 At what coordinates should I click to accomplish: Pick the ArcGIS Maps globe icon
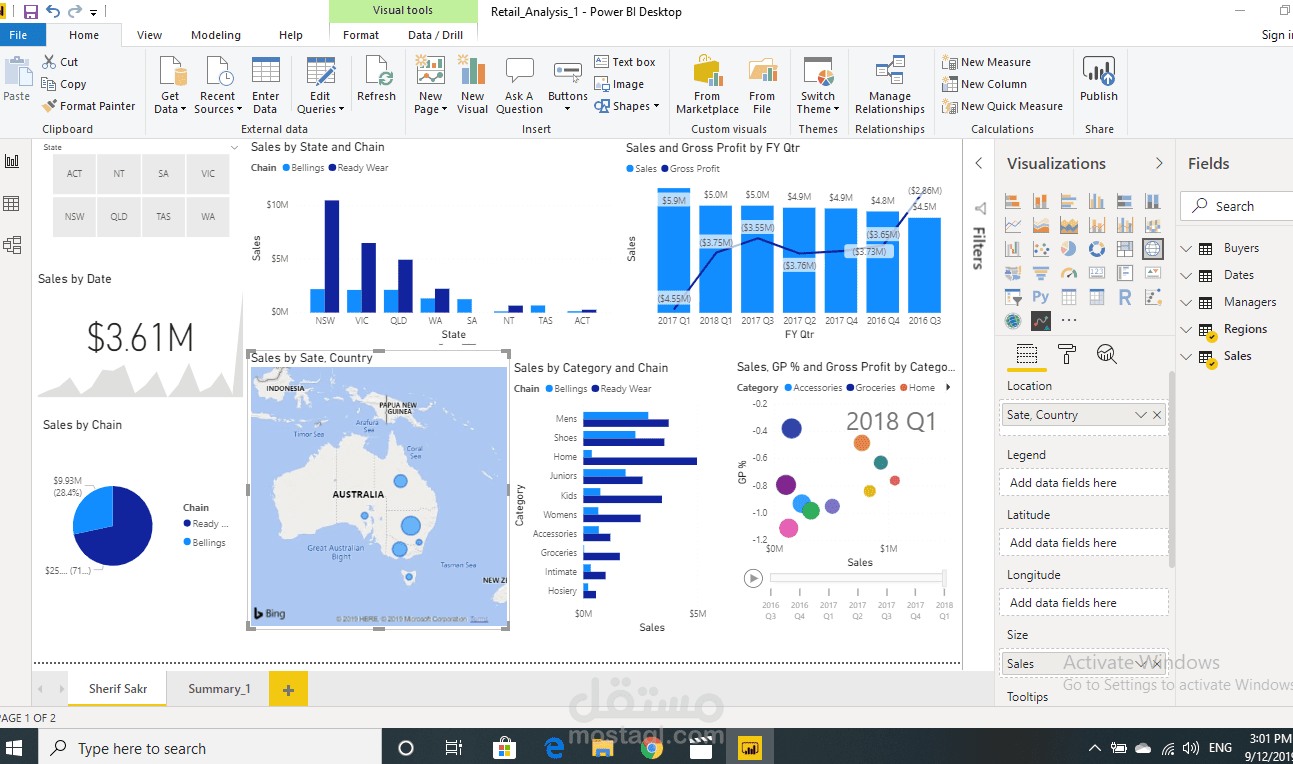1013,321
